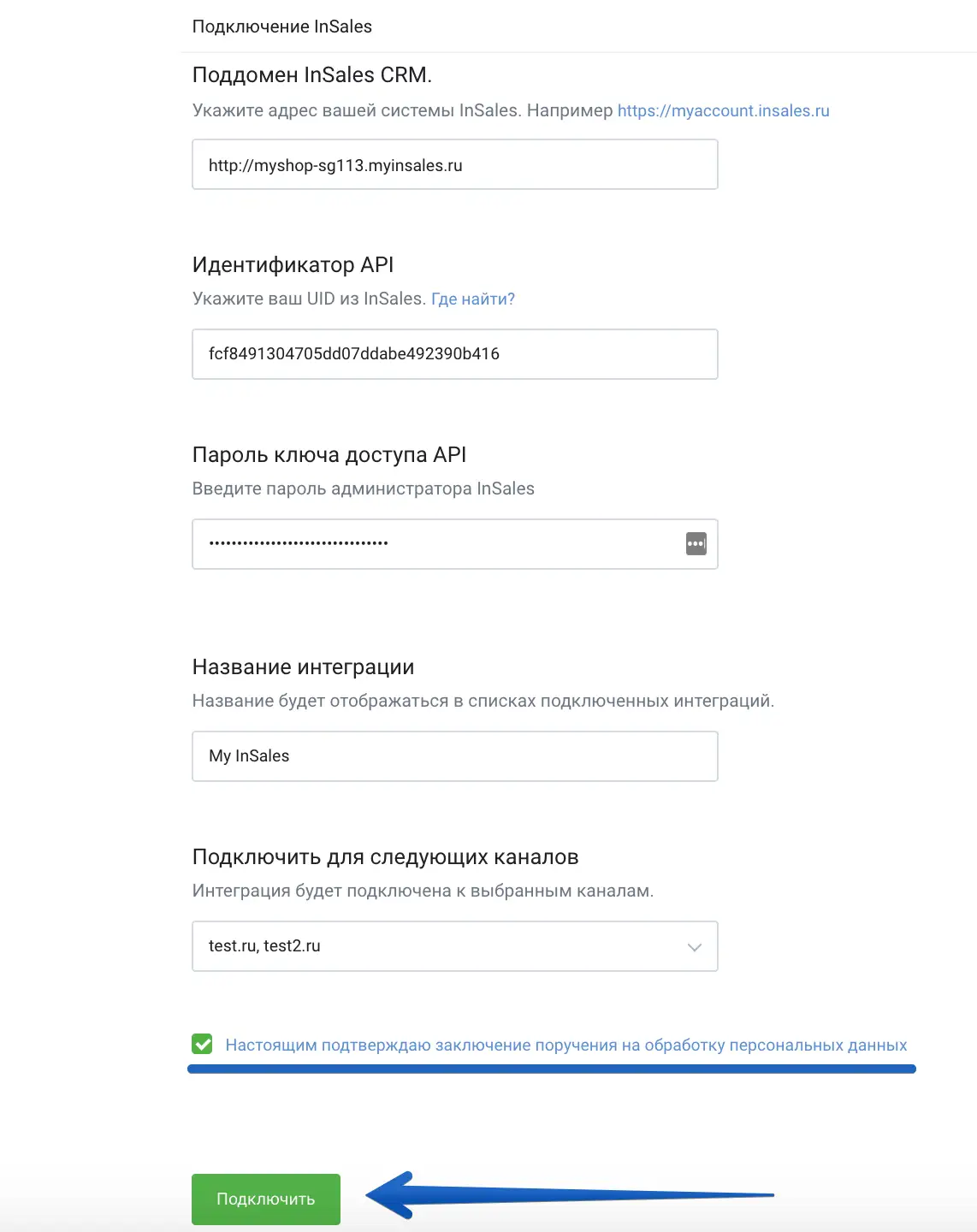The height and width of the screenshot is (1232, 977).
Task: Click the "Введите пароль администратора InSales" hint
Action: 364,489
